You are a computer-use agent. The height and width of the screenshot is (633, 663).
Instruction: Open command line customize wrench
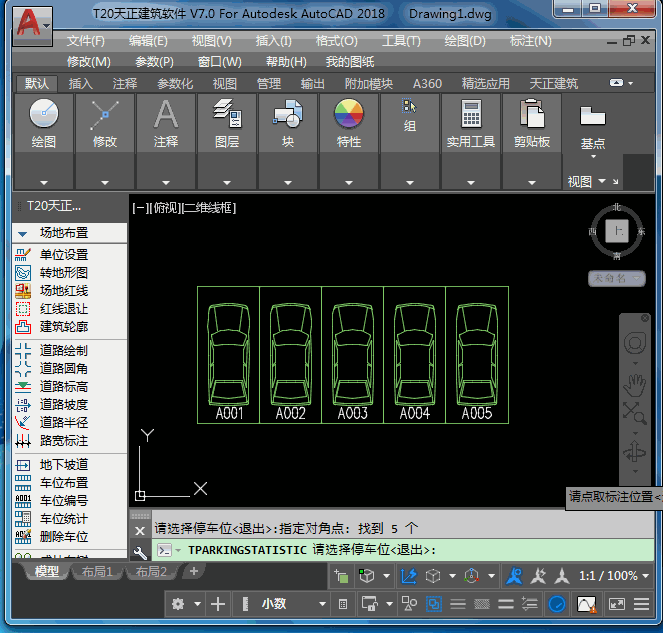(x=140, y=552)
